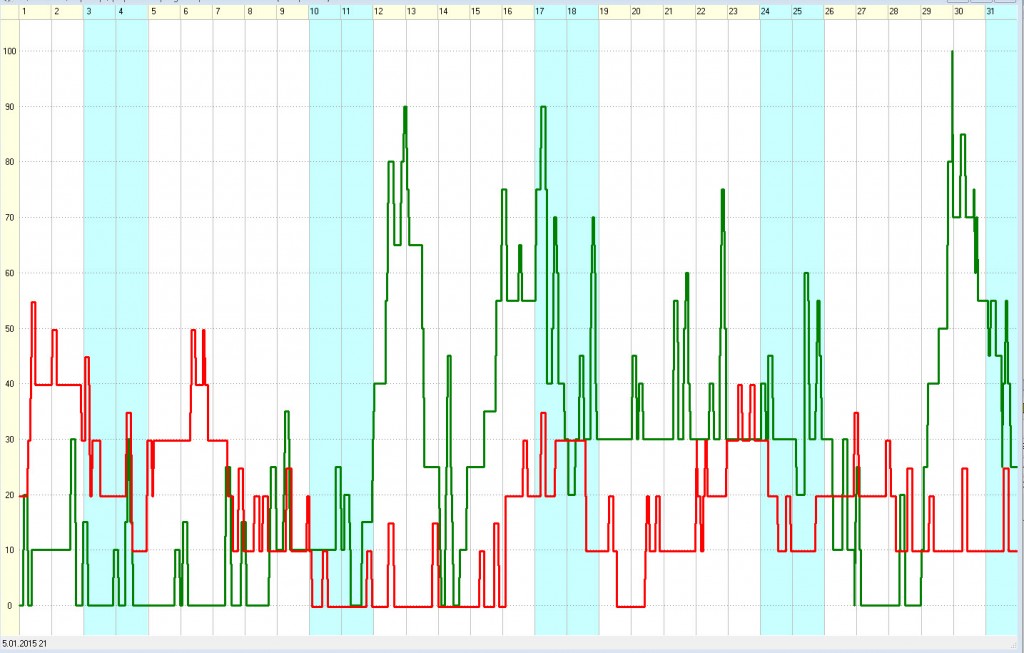Select the 70 value on the vertical axis

9,217
